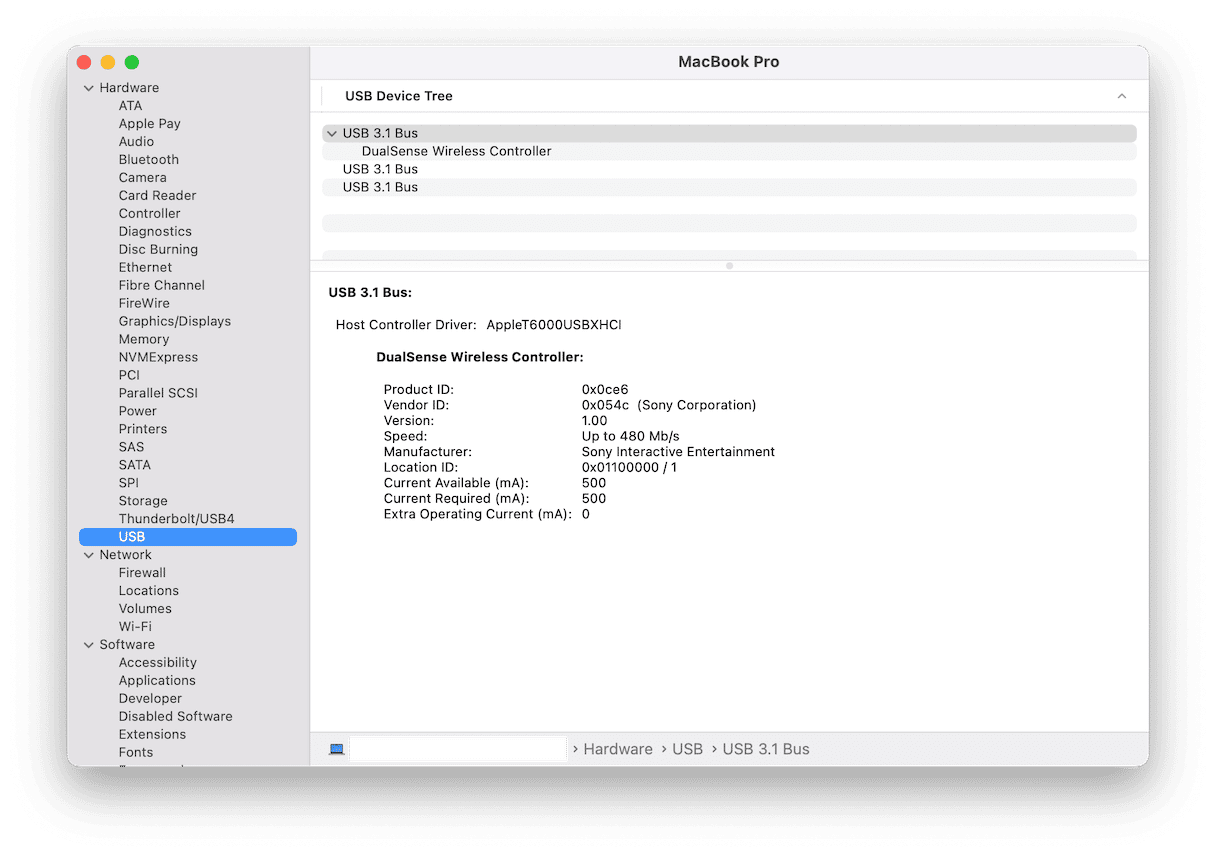Viewport: 1216px width, 855px height.
Task: Select Parallel SCSI in the sidebar
Action: (158, 394)
